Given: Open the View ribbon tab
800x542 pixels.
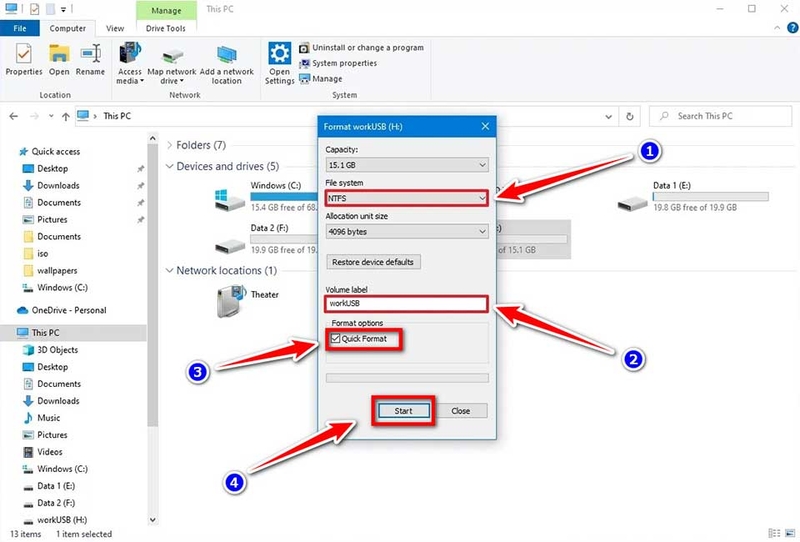Looking at the screenshot, I should [115, 29].
